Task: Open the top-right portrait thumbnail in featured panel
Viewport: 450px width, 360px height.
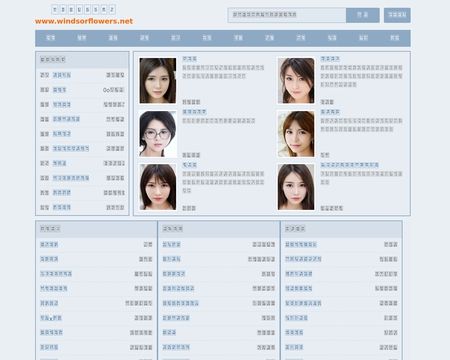Action: 296,80
